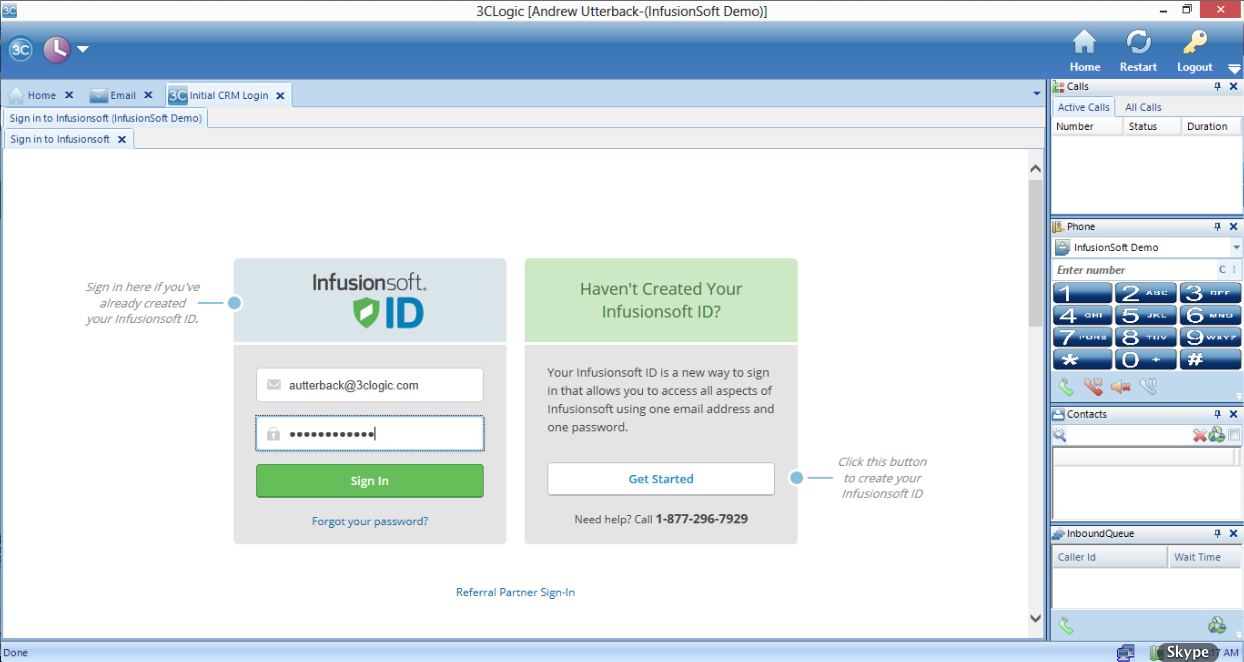Click the green call icon in Phone panel
Image resolution: width=1244 pixels, height=662 pixels.
pos(1067,387)
